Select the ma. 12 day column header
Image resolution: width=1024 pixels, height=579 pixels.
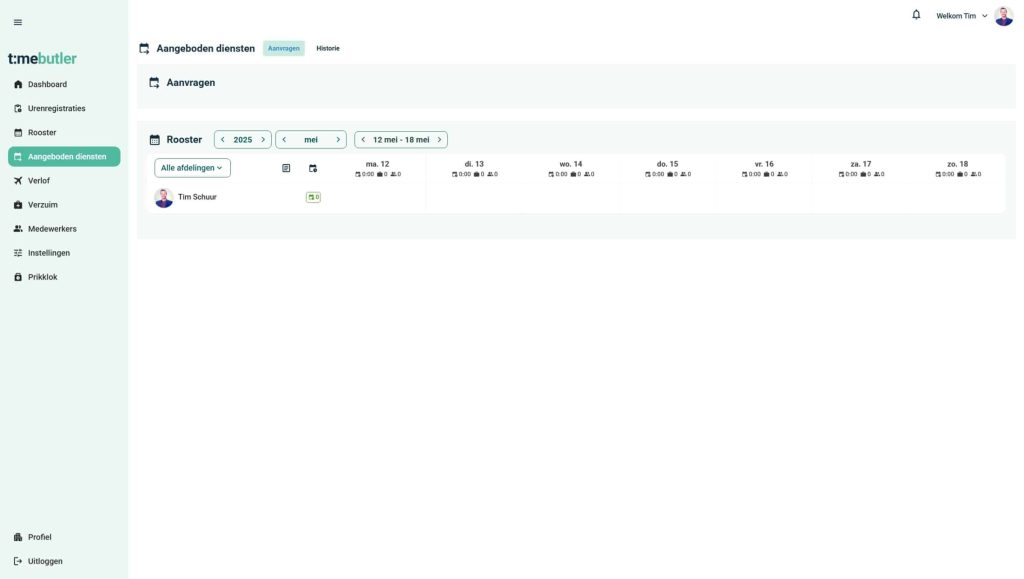(x=377, y=168)
